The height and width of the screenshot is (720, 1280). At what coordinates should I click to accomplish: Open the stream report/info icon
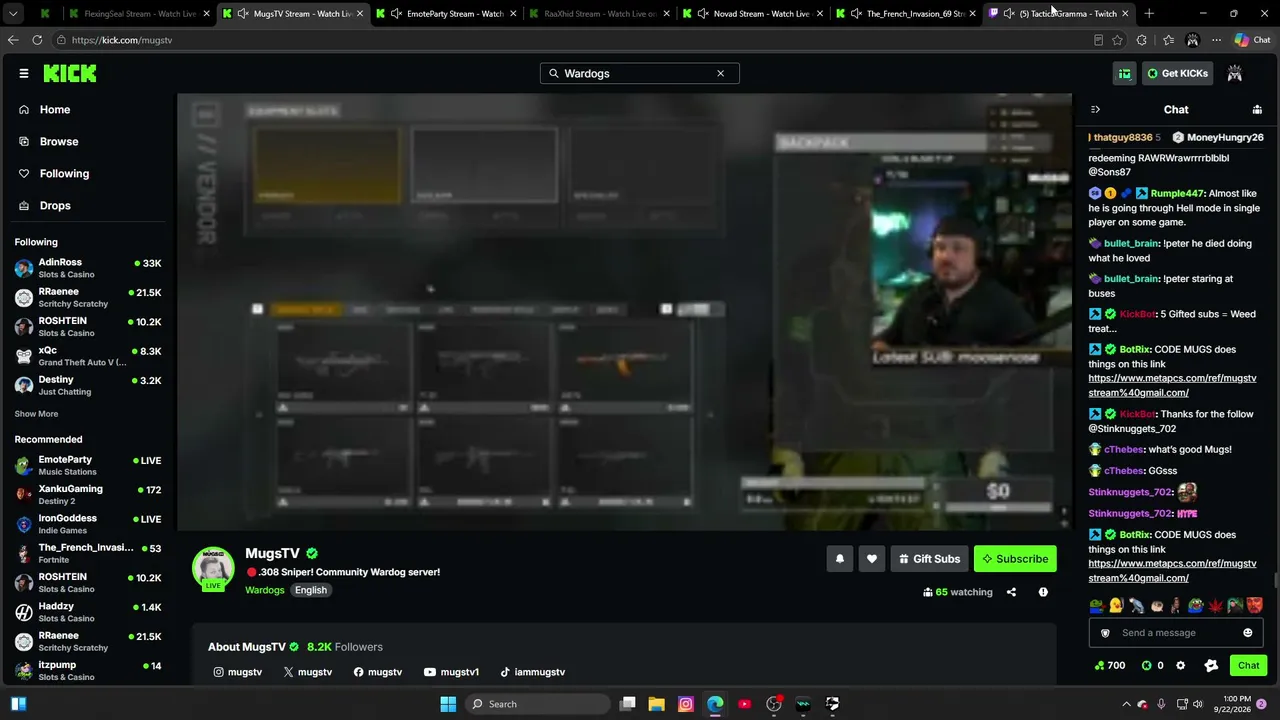click(x=1043, y=592)
